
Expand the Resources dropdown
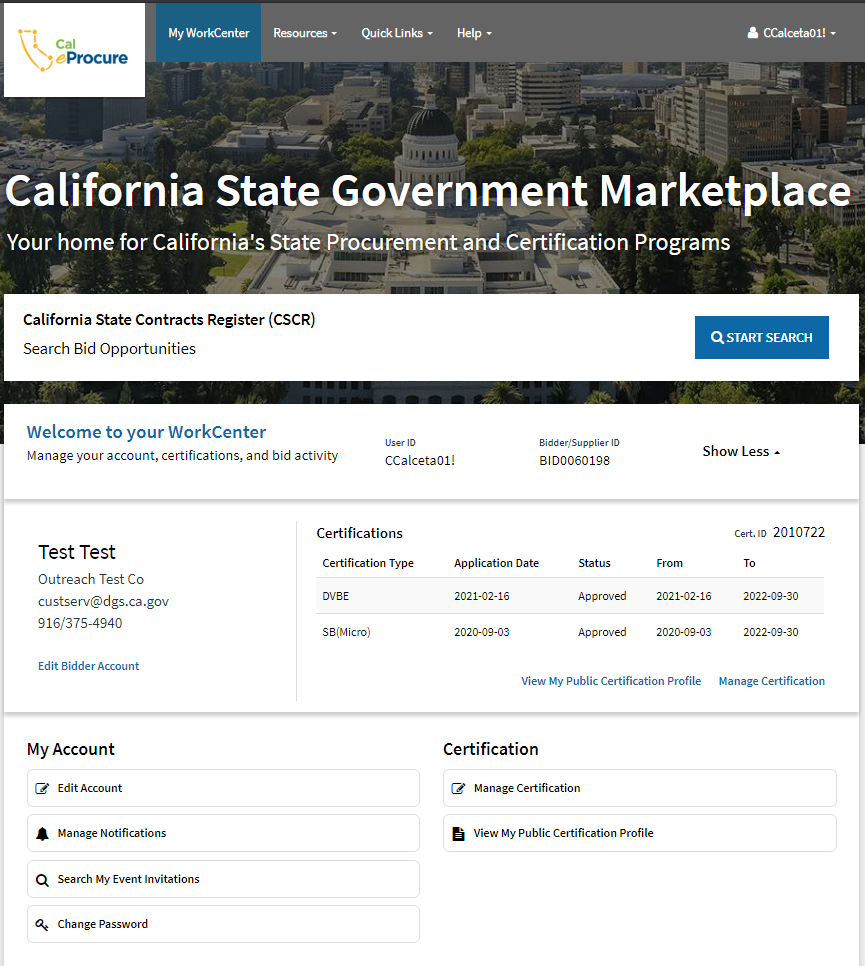[305, 32]
